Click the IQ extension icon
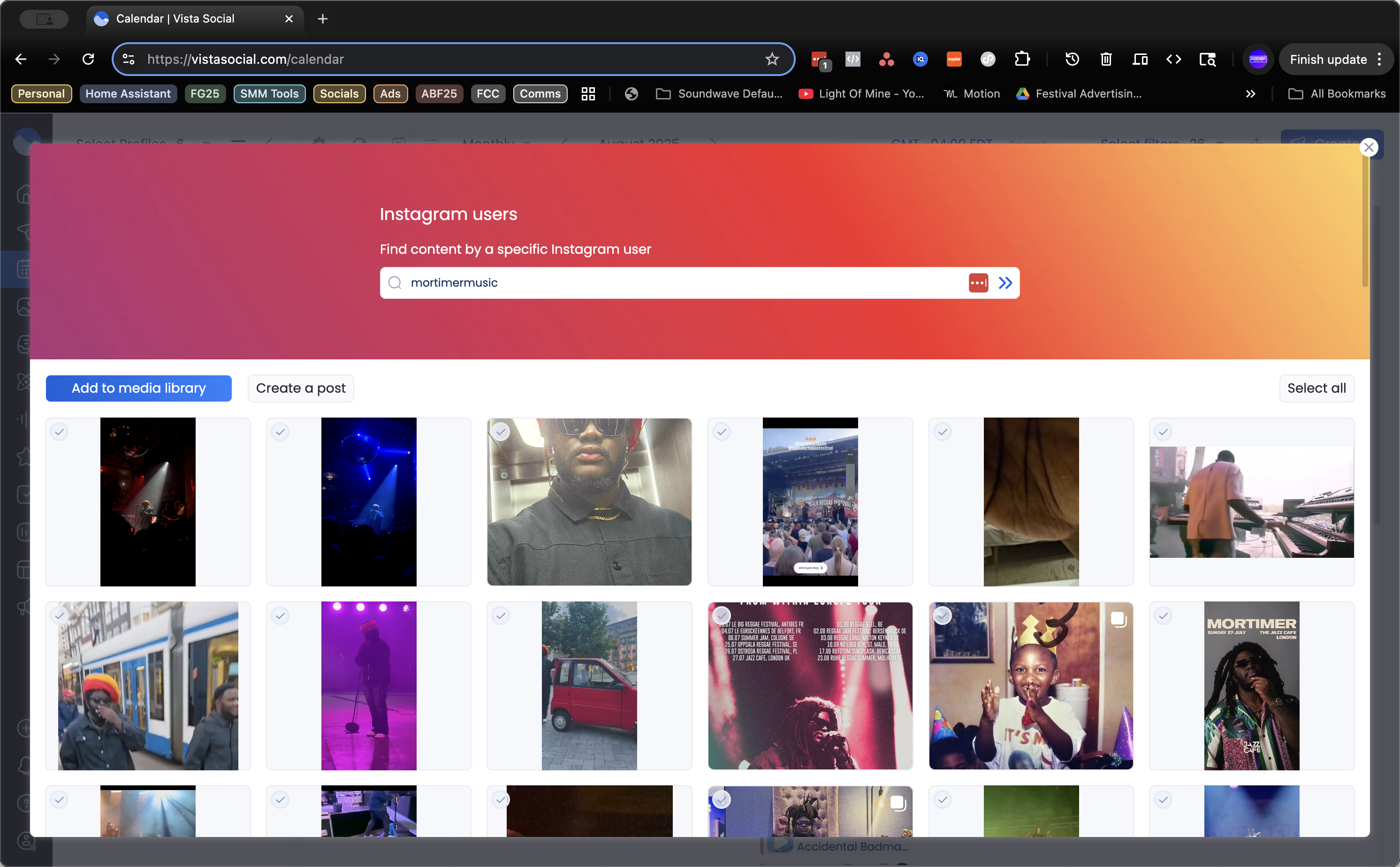The image size is (1400, 867). [919, 59]
